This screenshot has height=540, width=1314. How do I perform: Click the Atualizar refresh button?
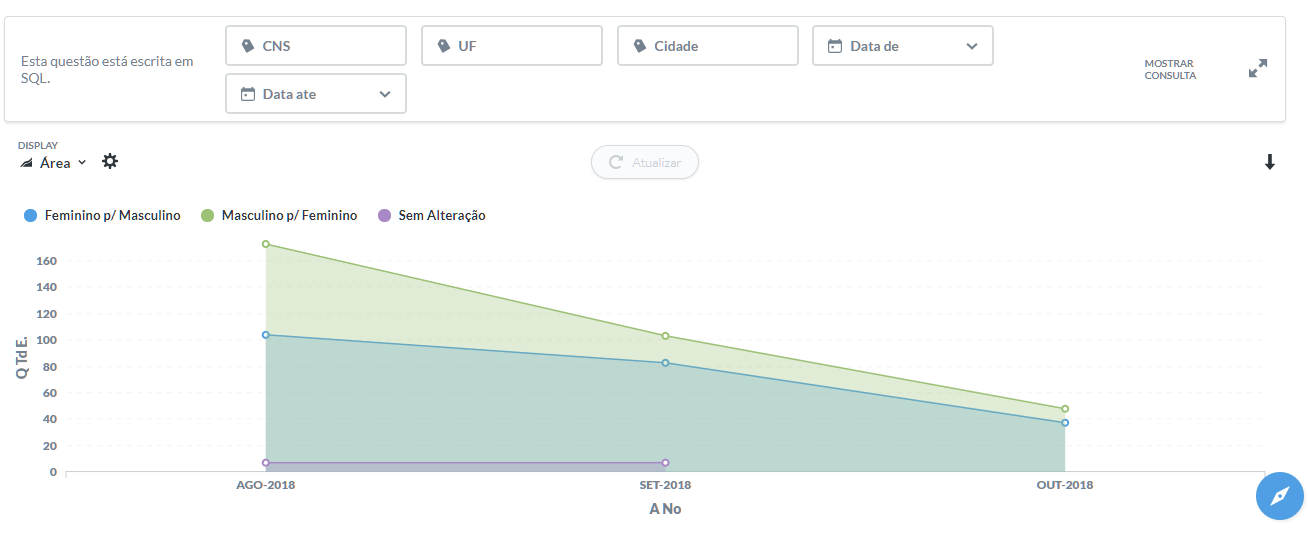[x=645, y=162]
